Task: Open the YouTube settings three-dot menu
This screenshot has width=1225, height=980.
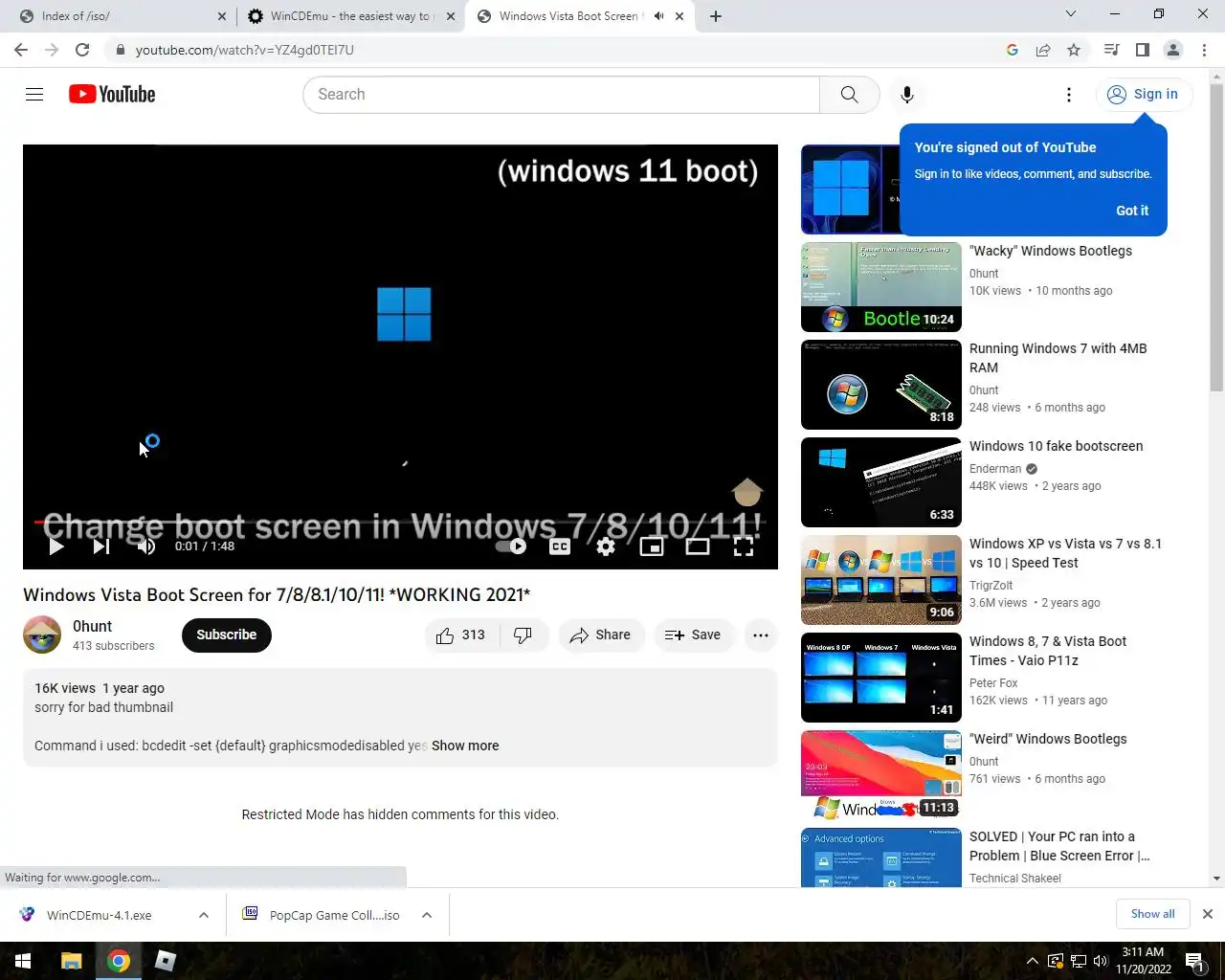Action: tap(1068, 94)
